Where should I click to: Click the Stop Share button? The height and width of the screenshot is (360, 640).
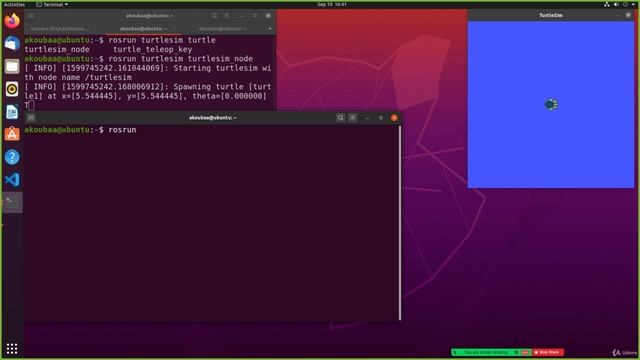(548, 352)
